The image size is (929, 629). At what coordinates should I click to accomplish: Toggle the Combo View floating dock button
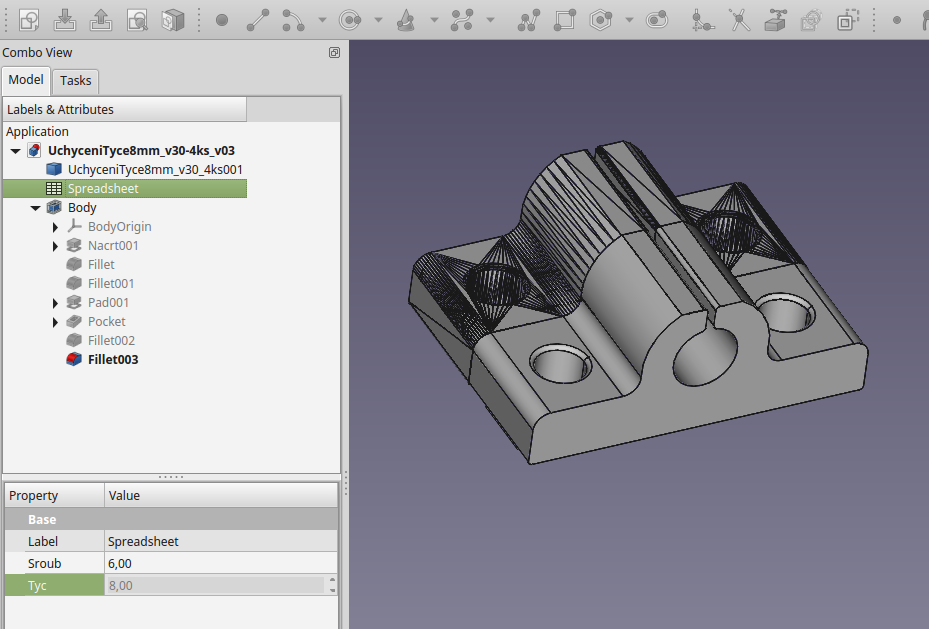pyautogui.click(x=335, y=53)
